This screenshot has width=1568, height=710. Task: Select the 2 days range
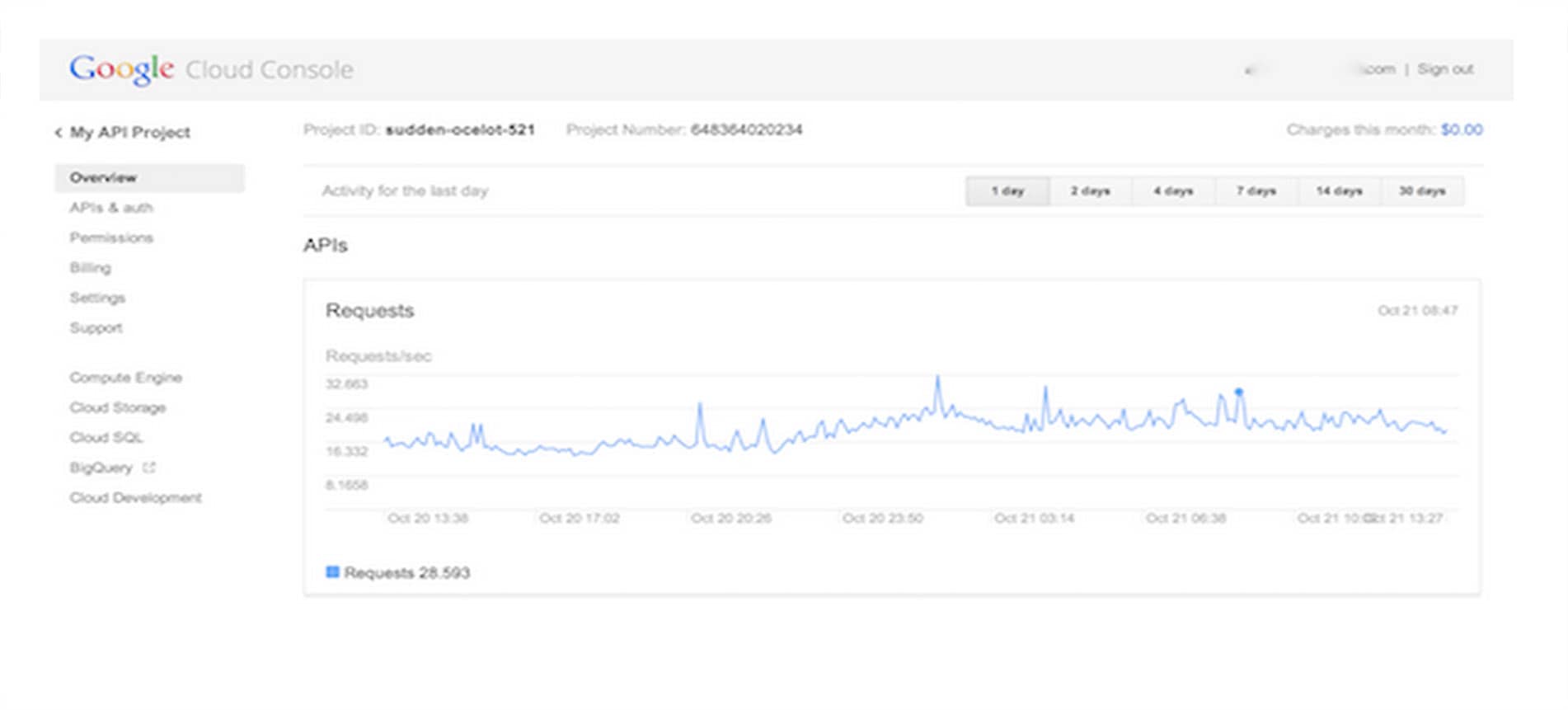1091,190
